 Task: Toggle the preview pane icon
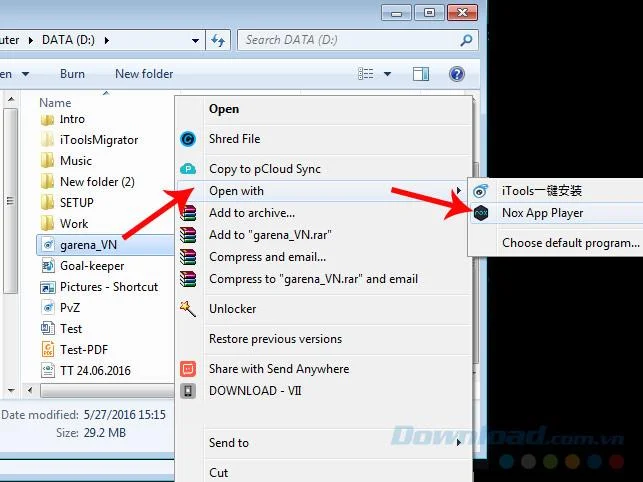click(421, 74)
